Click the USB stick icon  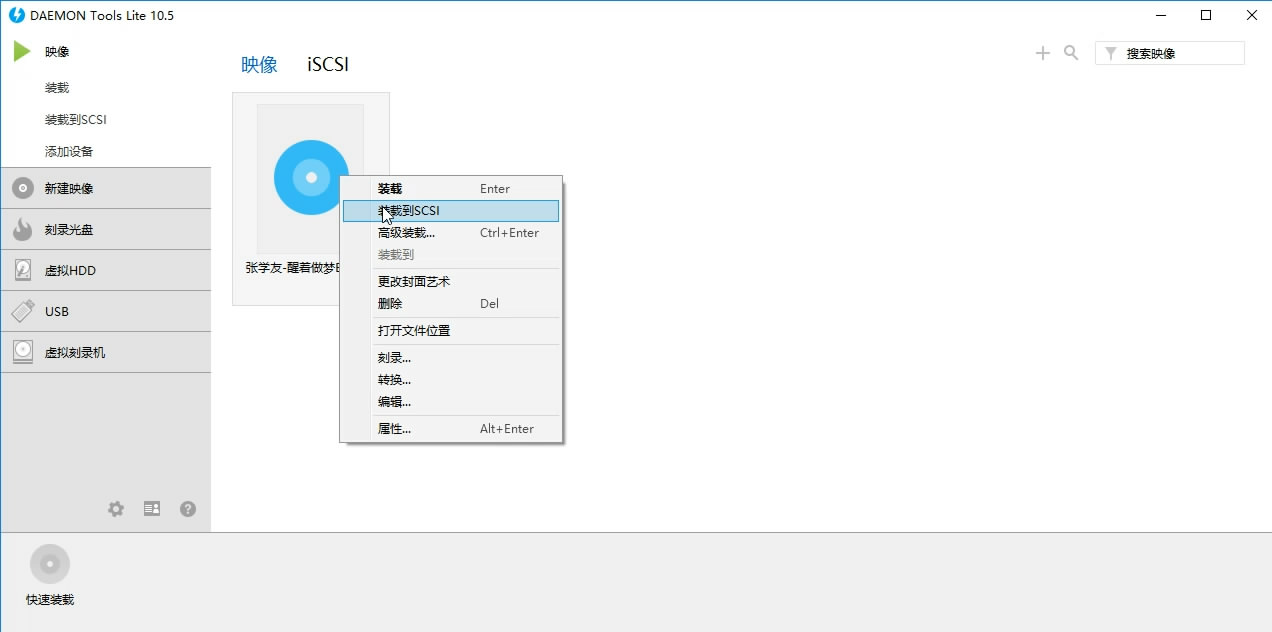pos(23,311)
